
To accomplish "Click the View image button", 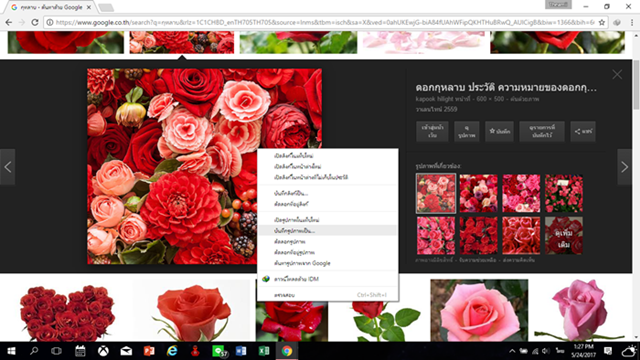I will tap(467, 131).
